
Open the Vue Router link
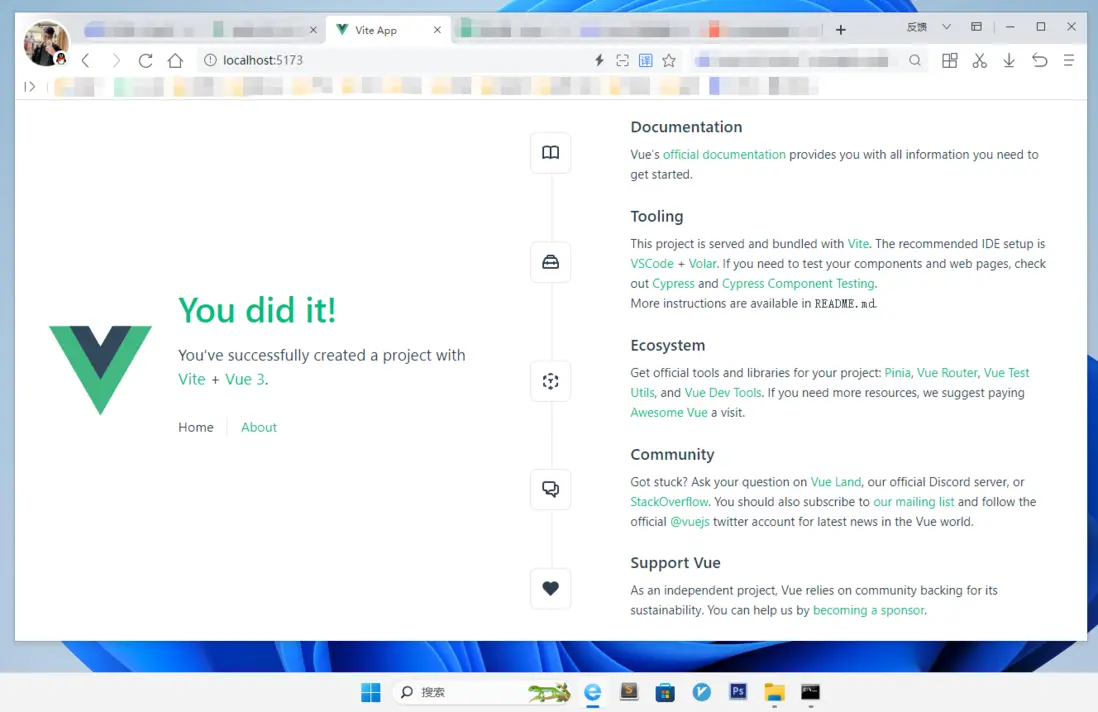click(x=947, y=373)
